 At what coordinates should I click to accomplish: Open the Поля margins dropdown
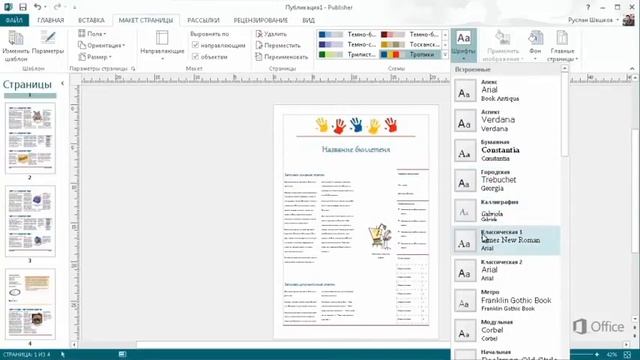[x=92, y=34]
